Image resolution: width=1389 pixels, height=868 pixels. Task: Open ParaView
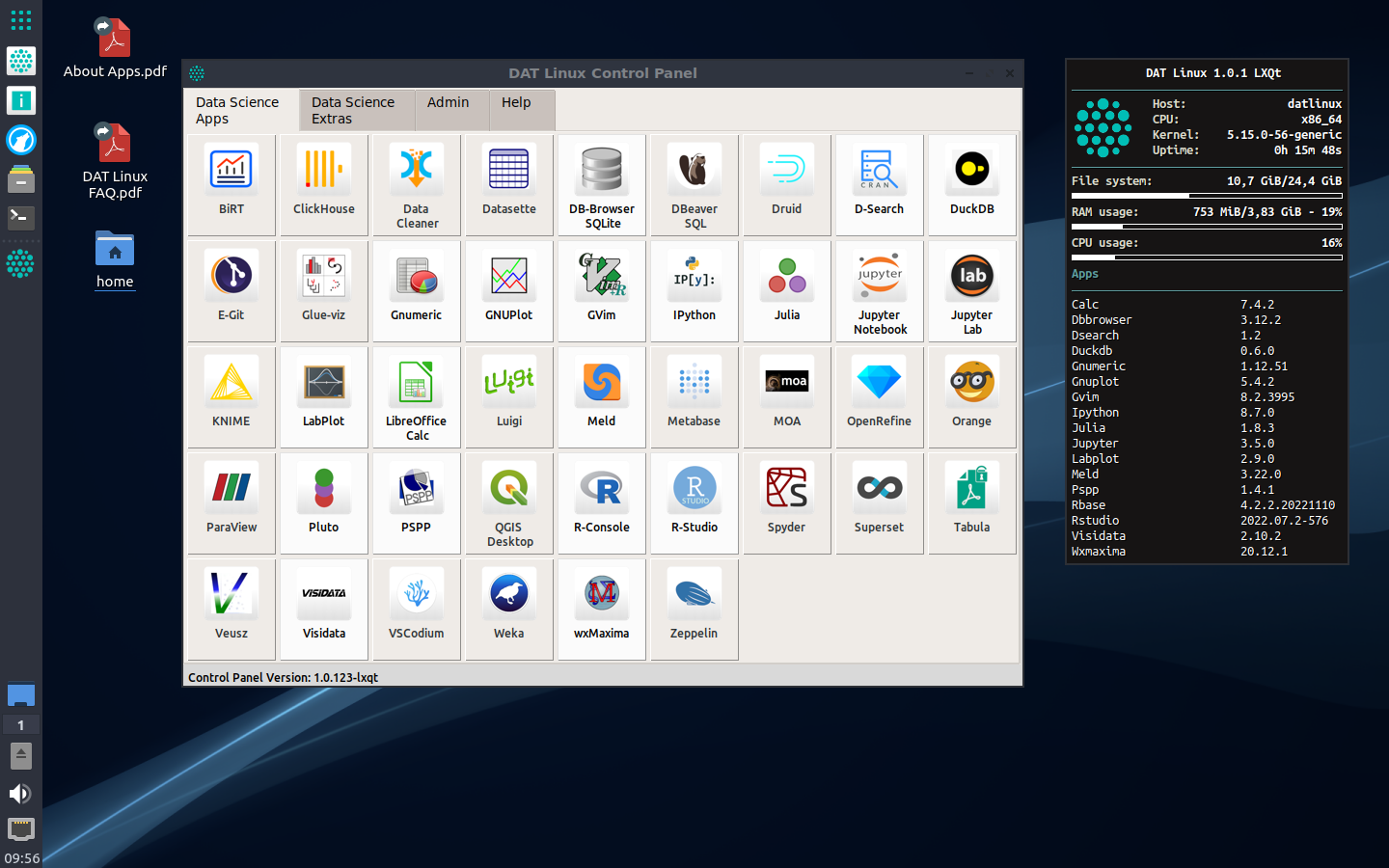click(x=231, y=503)
